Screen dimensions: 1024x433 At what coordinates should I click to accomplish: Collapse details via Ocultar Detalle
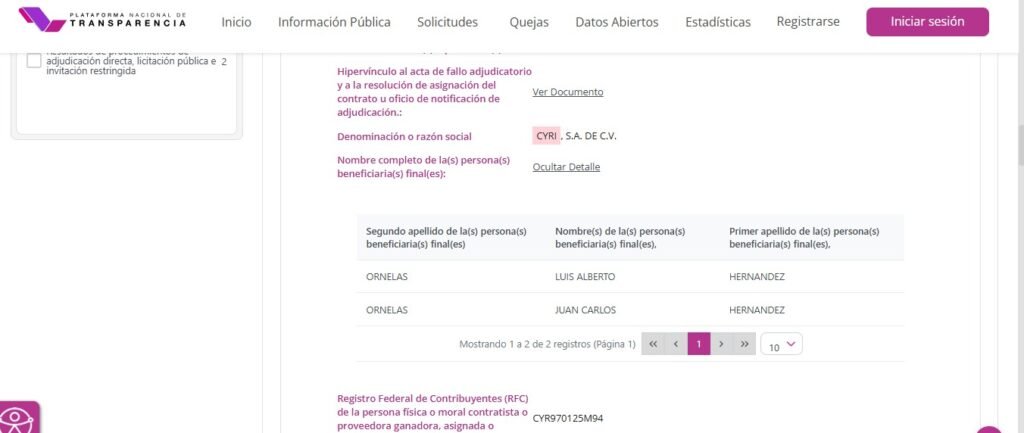pos(566,167)
